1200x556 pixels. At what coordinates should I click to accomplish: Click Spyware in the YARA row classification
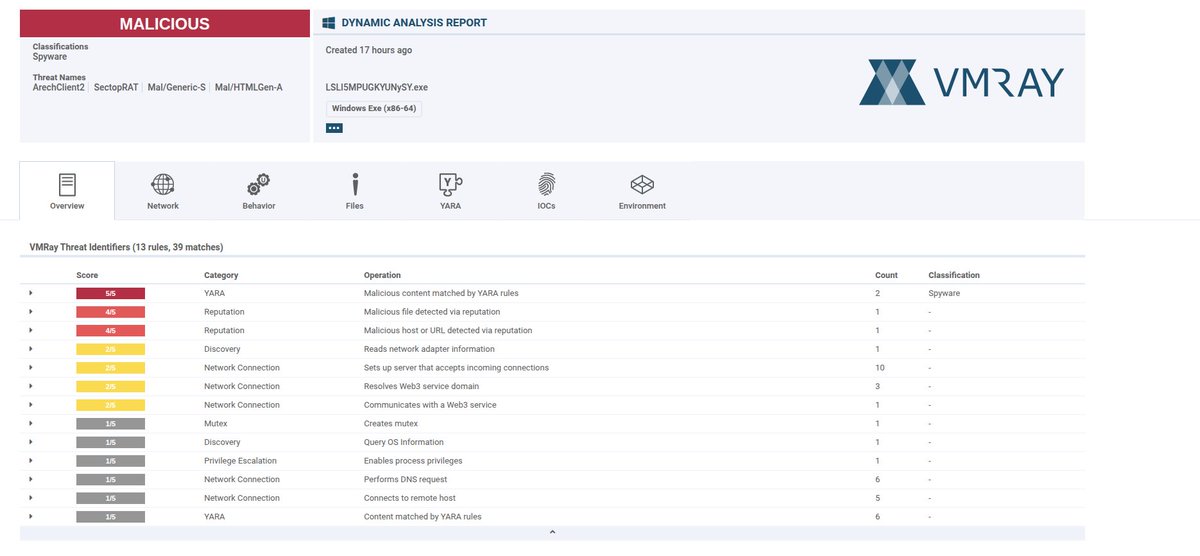[945, 293]
